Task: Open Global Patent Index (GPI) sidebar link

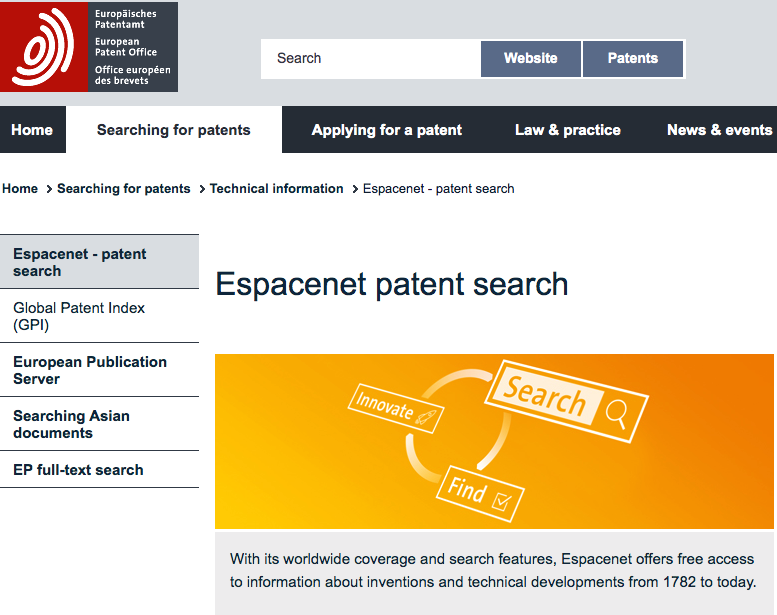Action: coord(79,316)
